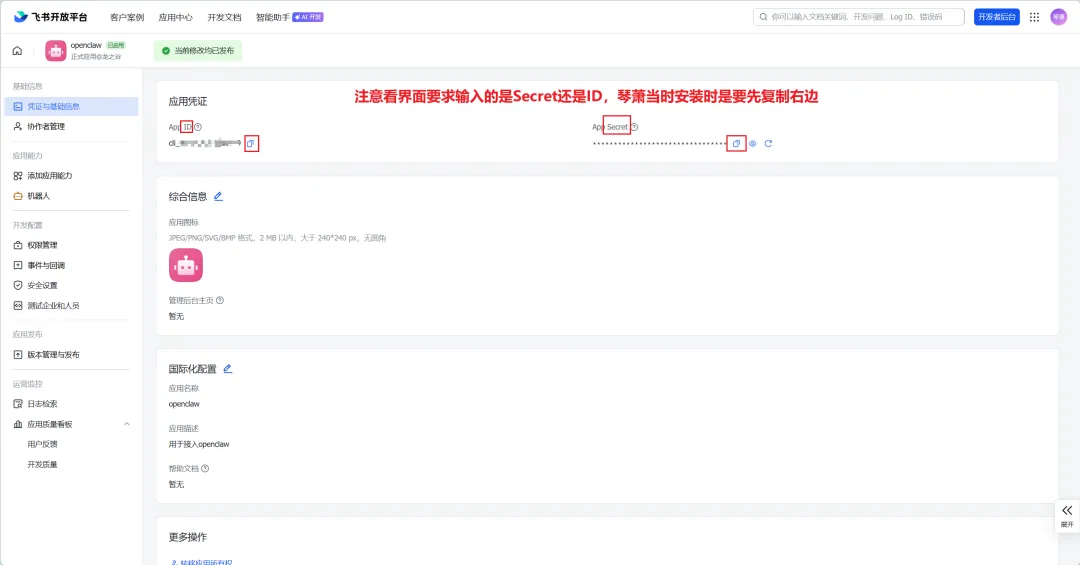The height and width of the screenshot is (565, 1080).
Task: Click the masked App Secret dots
Action: pos(660,143)
